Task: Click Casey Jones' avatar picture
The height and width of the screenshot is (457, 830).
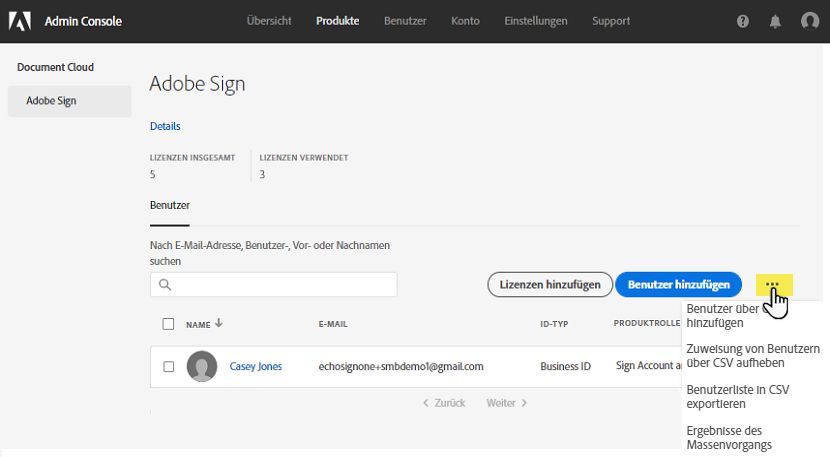Action: 202,366
